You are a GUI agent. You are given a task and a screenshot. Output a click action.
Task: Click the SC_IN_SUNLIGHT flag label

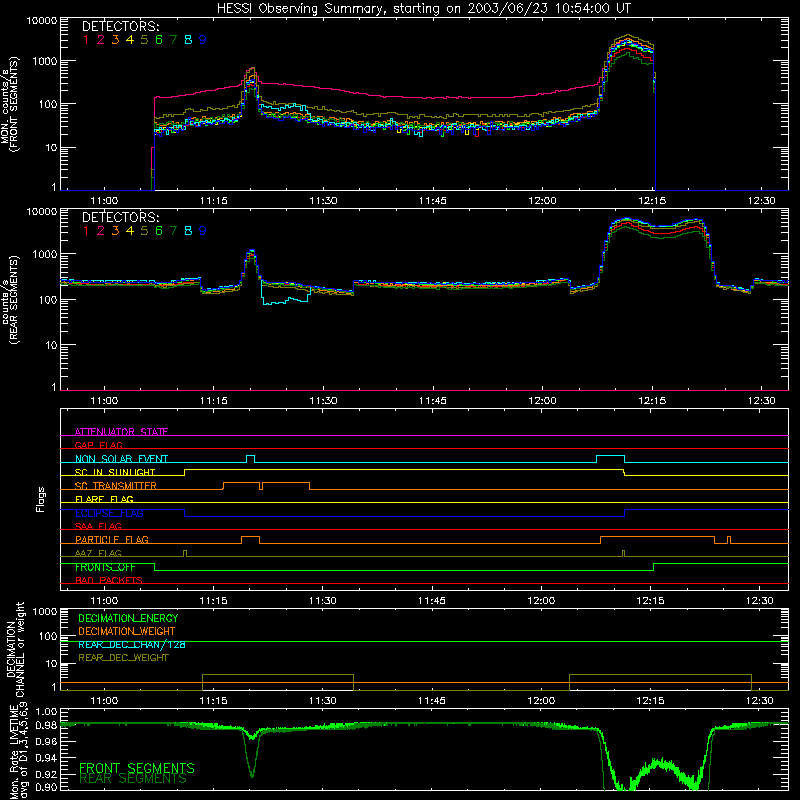click(115, 472)
